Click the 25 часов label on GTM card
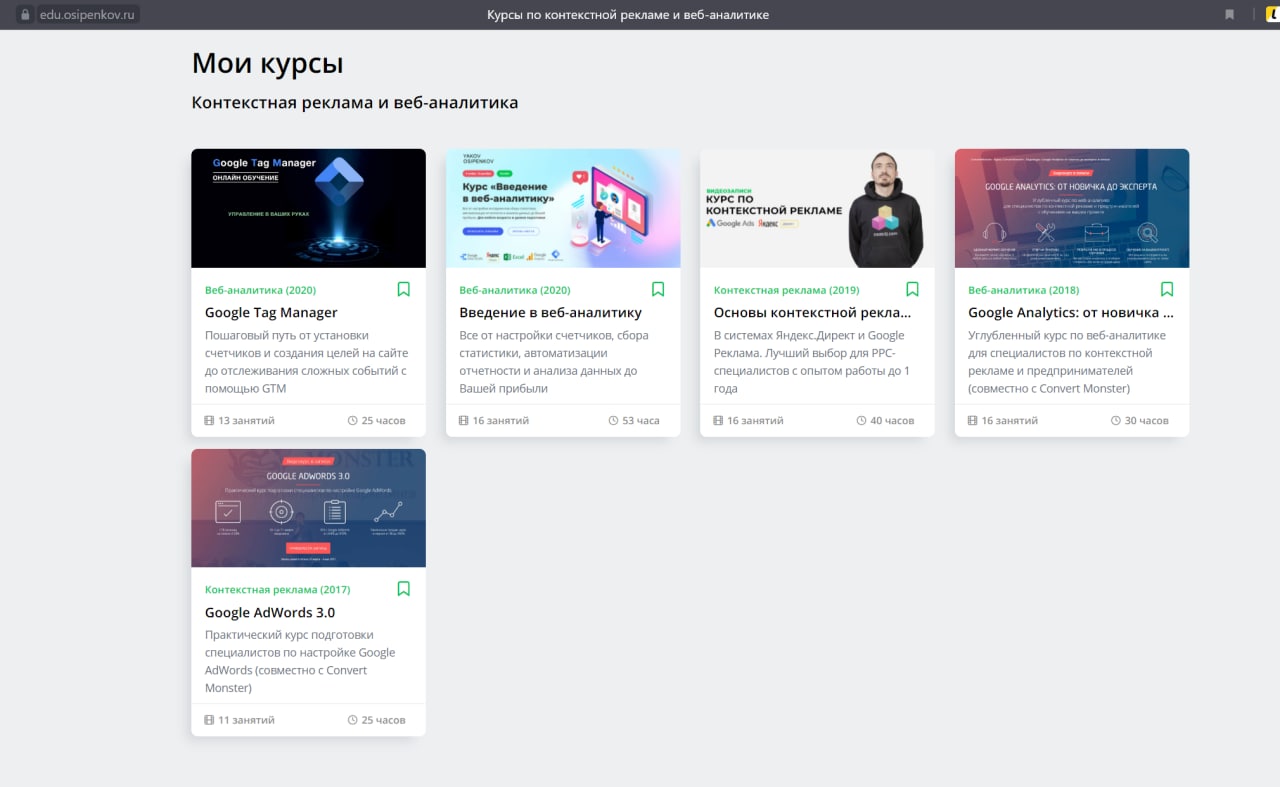This screenshot has width=1280, height=787. [383, 421]
